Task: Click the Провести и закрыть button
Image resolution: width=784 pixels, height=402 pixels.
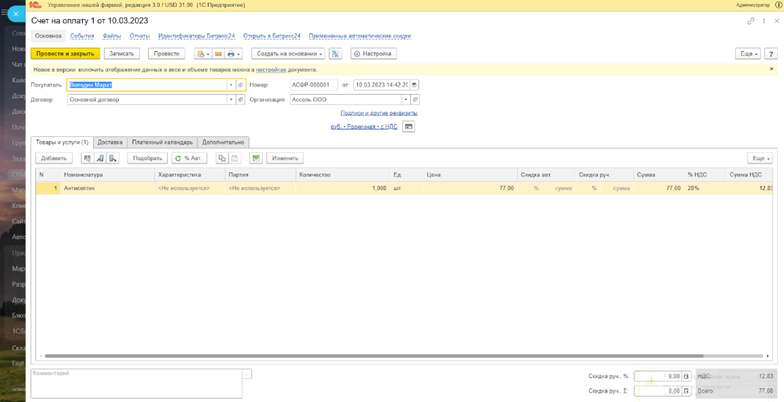Action: coord(65,53)
